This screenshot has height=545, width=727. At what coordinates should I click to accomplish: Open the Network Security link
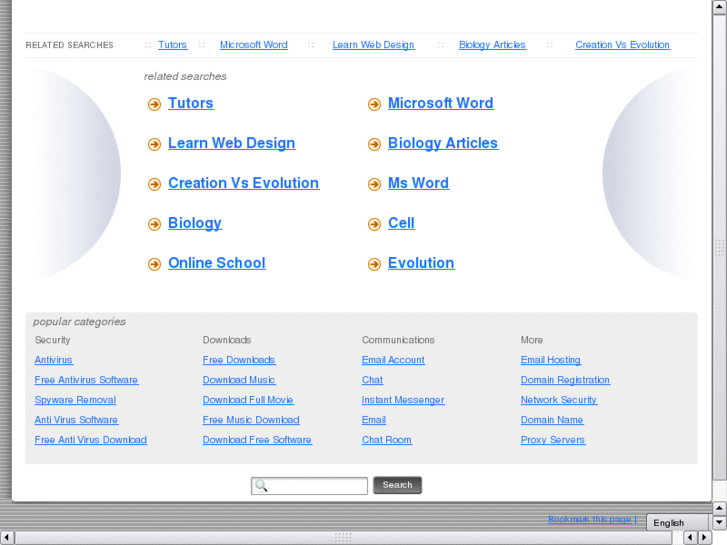(x=559, y=400)
